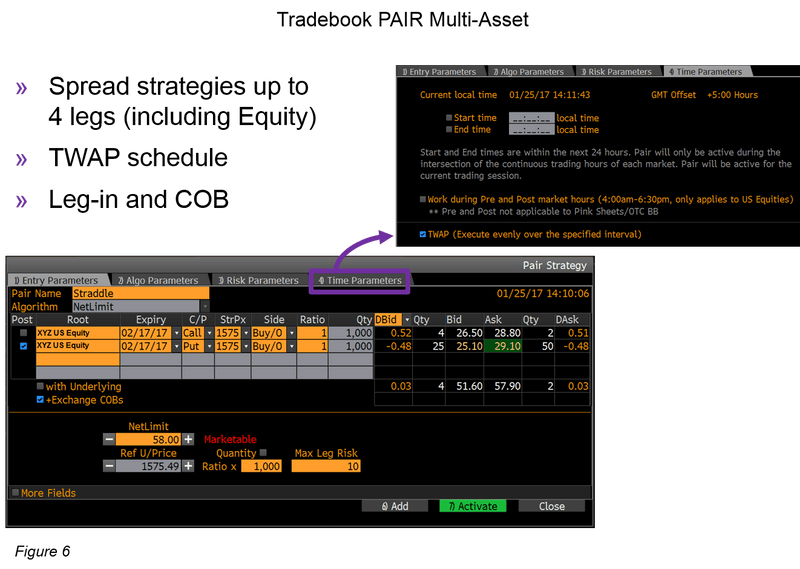800x569 pixels.
Task: Decrease Ref U/Price with the minus button
Action: (x=109, y=466)
